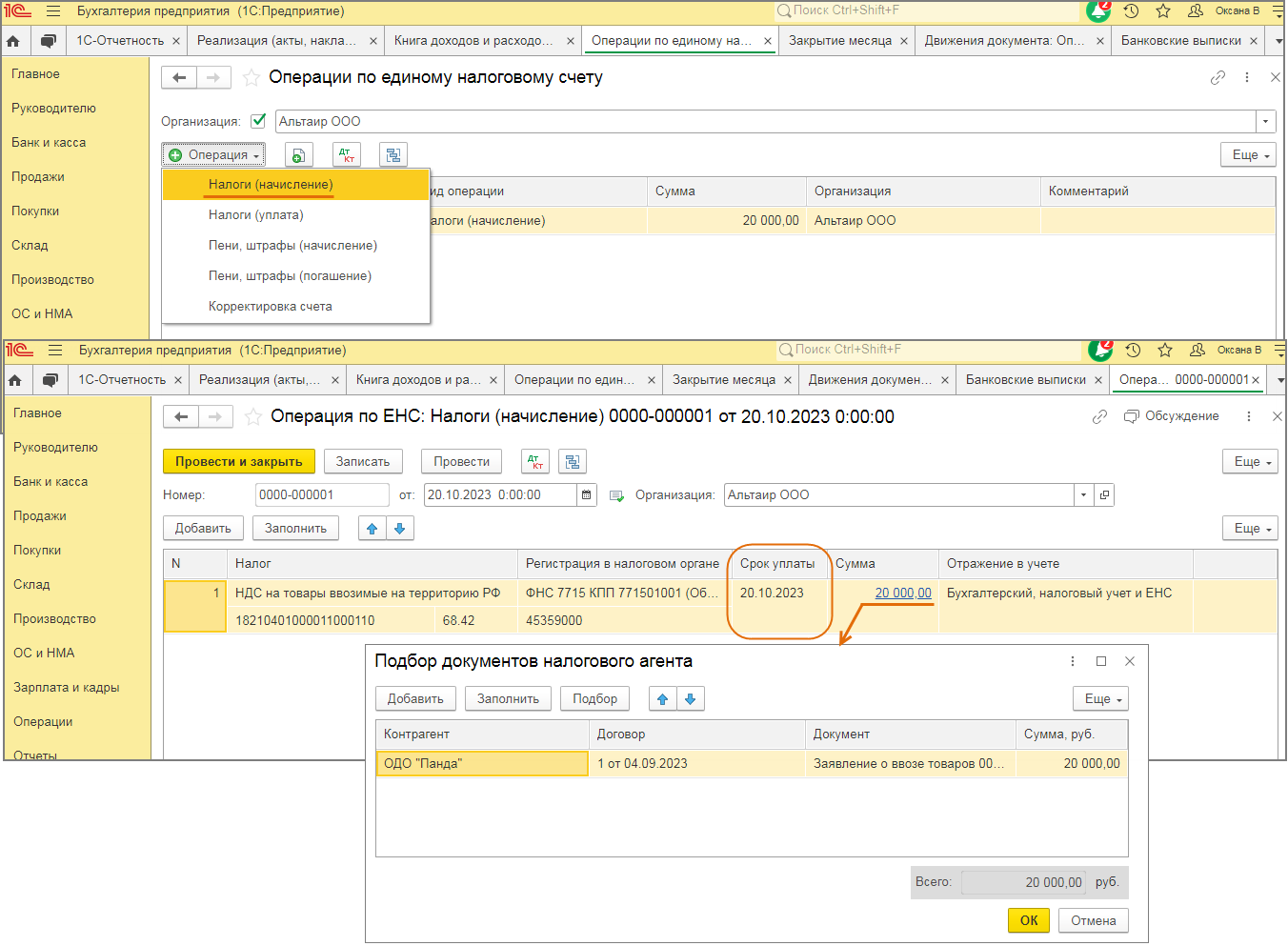
Task: Copy the link to the Операция по ЕНС document
Action: (x=1099, y=416)
